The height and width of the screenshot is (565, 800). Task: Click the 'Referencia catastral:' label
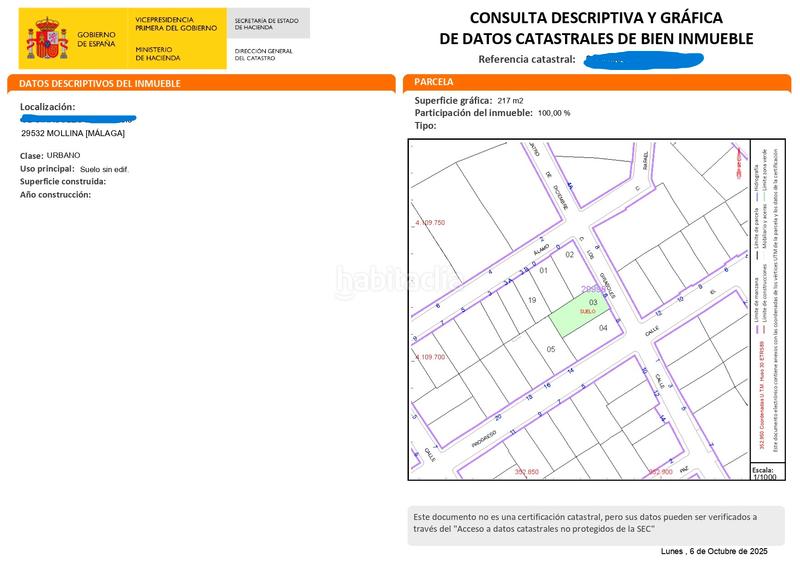click(527, 59)
